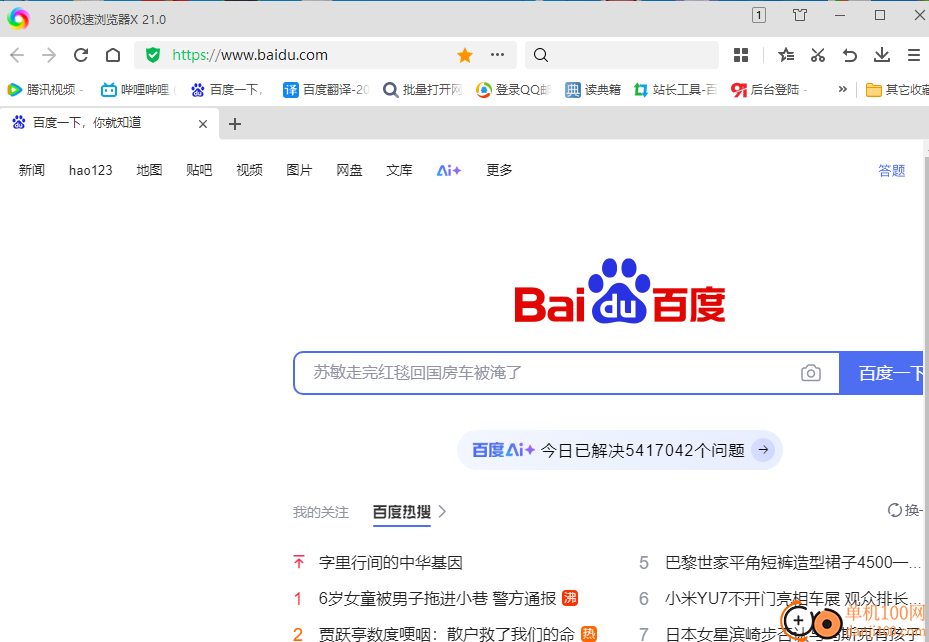Screen dimensions: 929x642
Task: Click the browser back arrow
Action: (17, 55)
